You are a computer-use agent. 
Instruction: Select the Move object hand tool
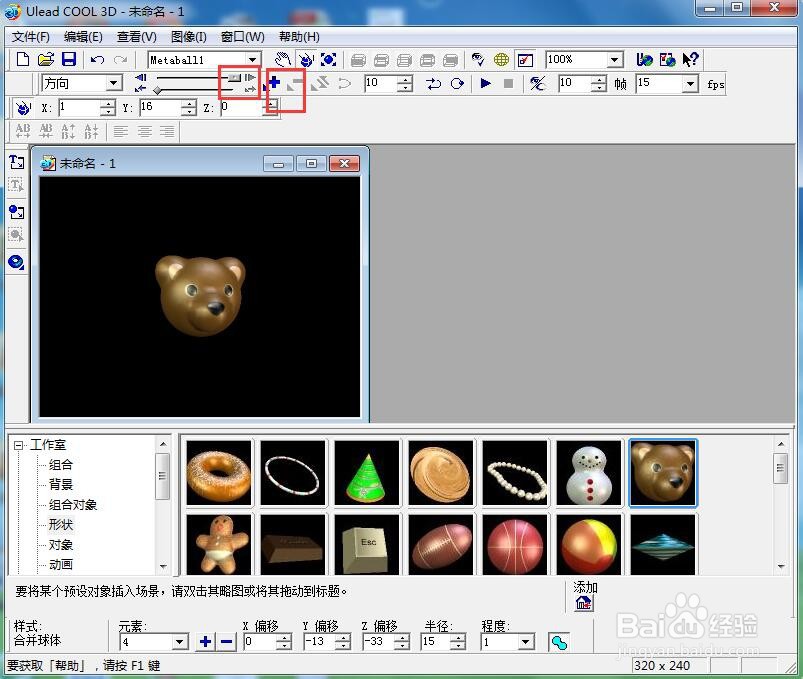pos(282,60)
